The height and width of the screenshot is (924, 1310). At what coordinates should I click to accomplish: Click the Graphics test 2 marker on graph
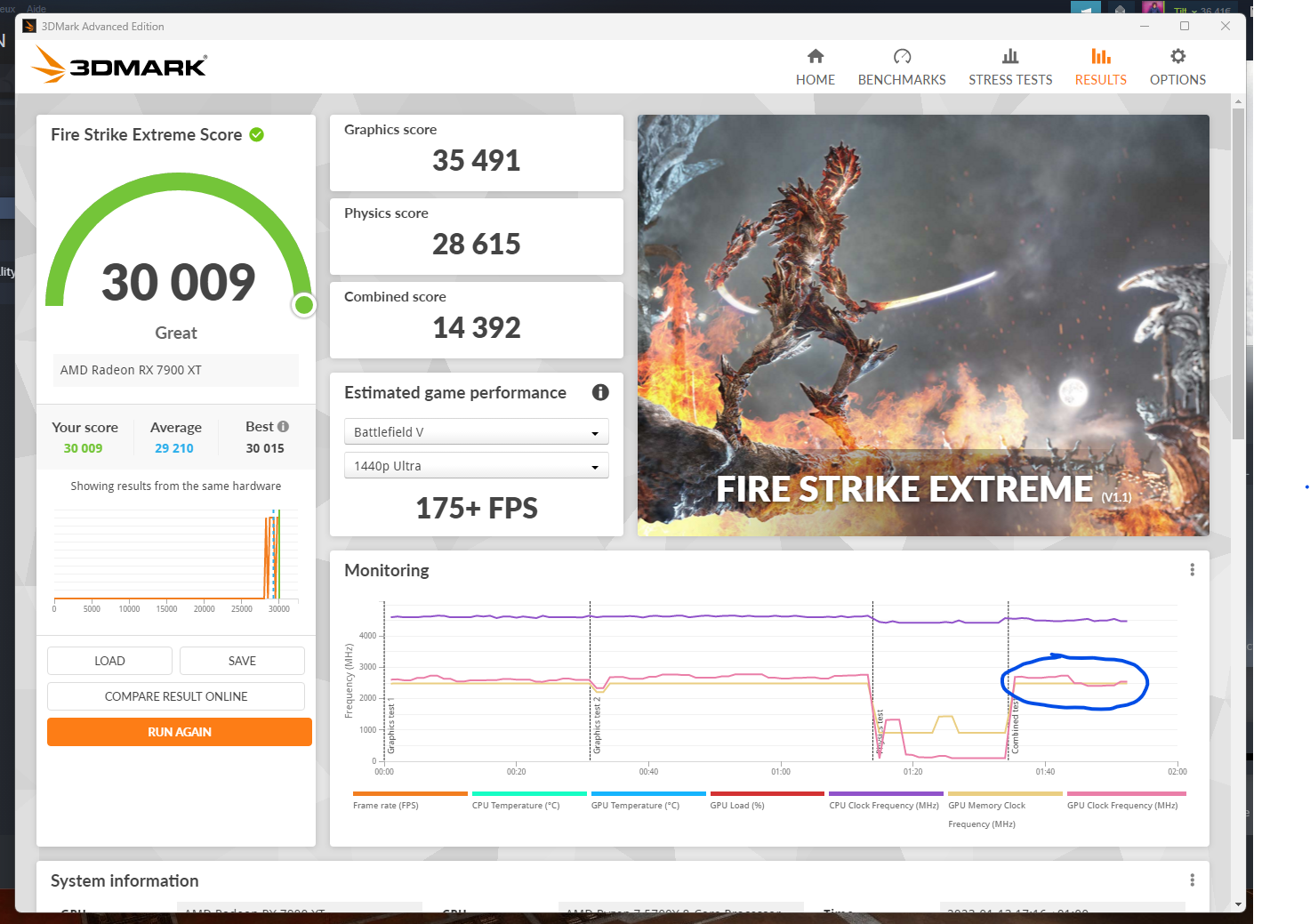[597, 727]
